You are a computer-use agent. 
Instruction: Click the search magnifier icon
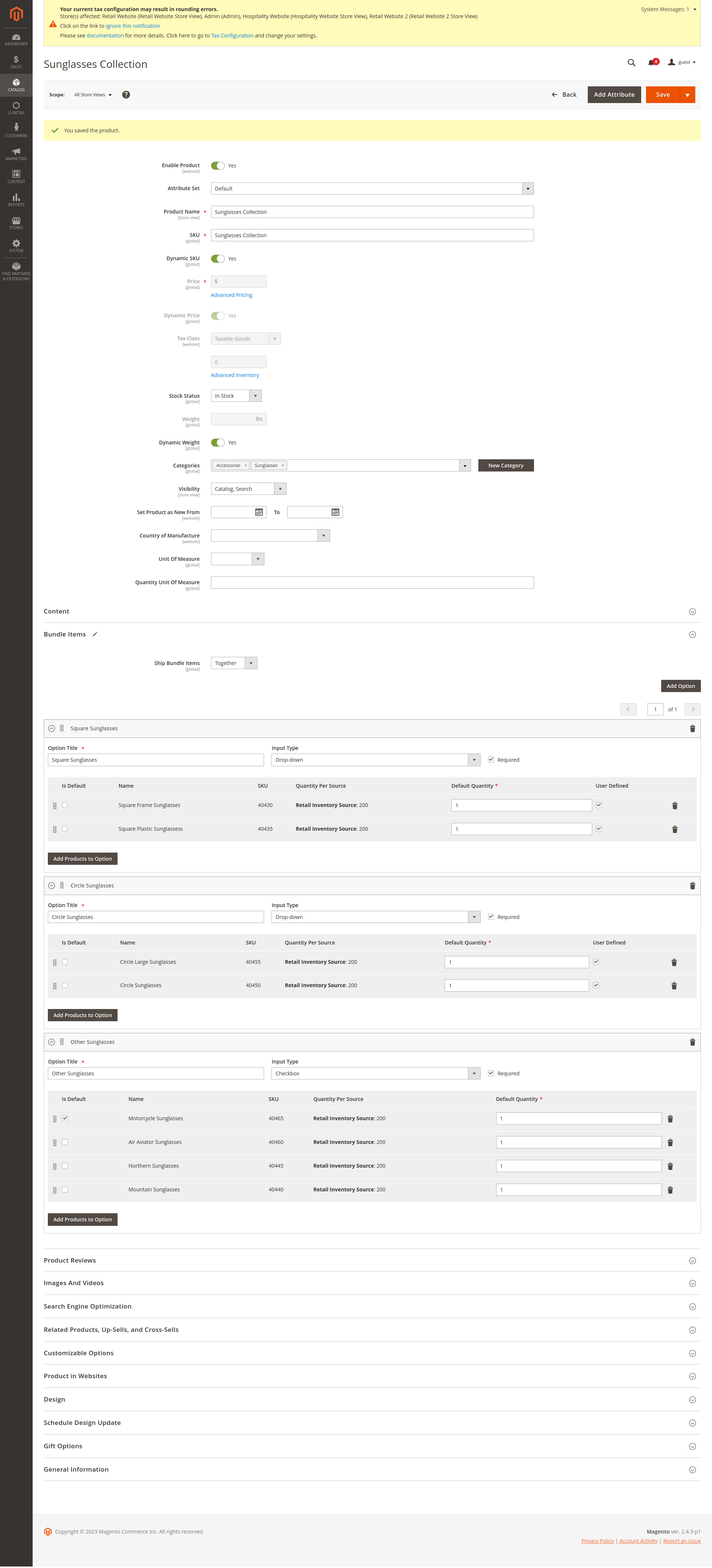[x=631, y=63]
